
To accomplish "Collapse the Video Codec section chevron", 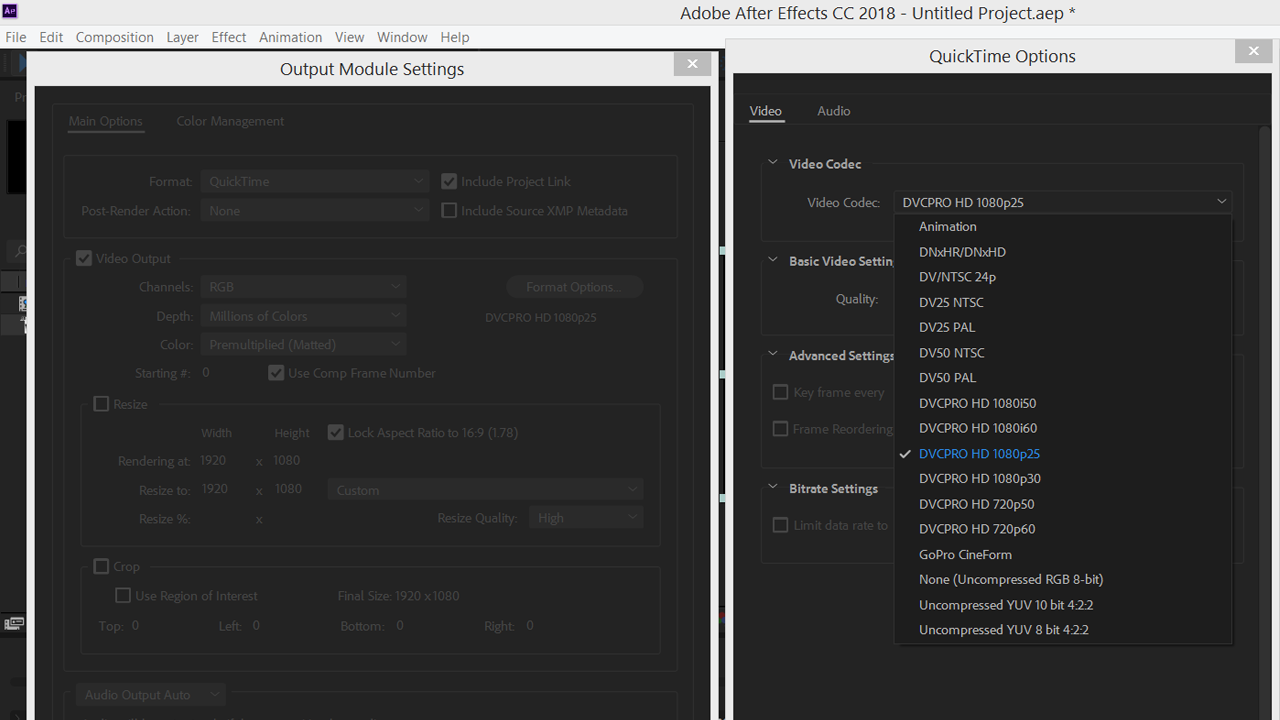I will [772, 163].
